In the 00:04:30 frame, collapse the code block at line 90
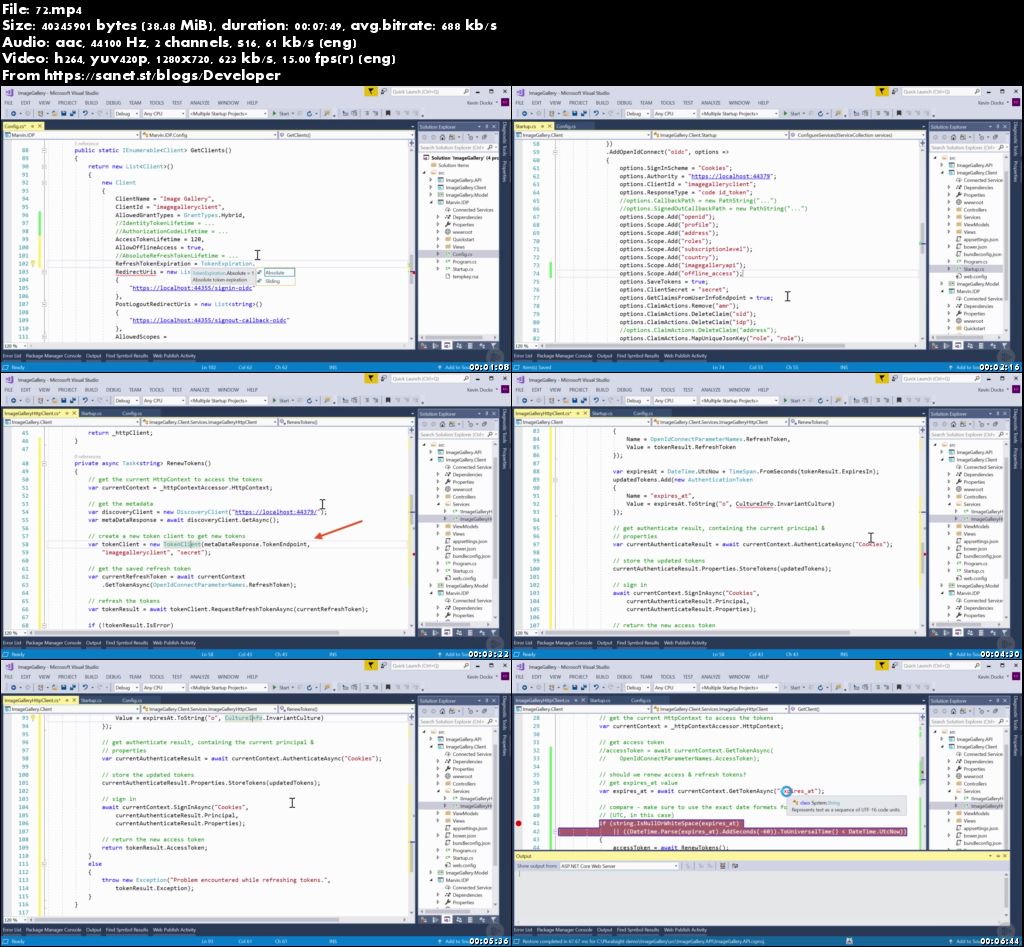 coord(555,479)
